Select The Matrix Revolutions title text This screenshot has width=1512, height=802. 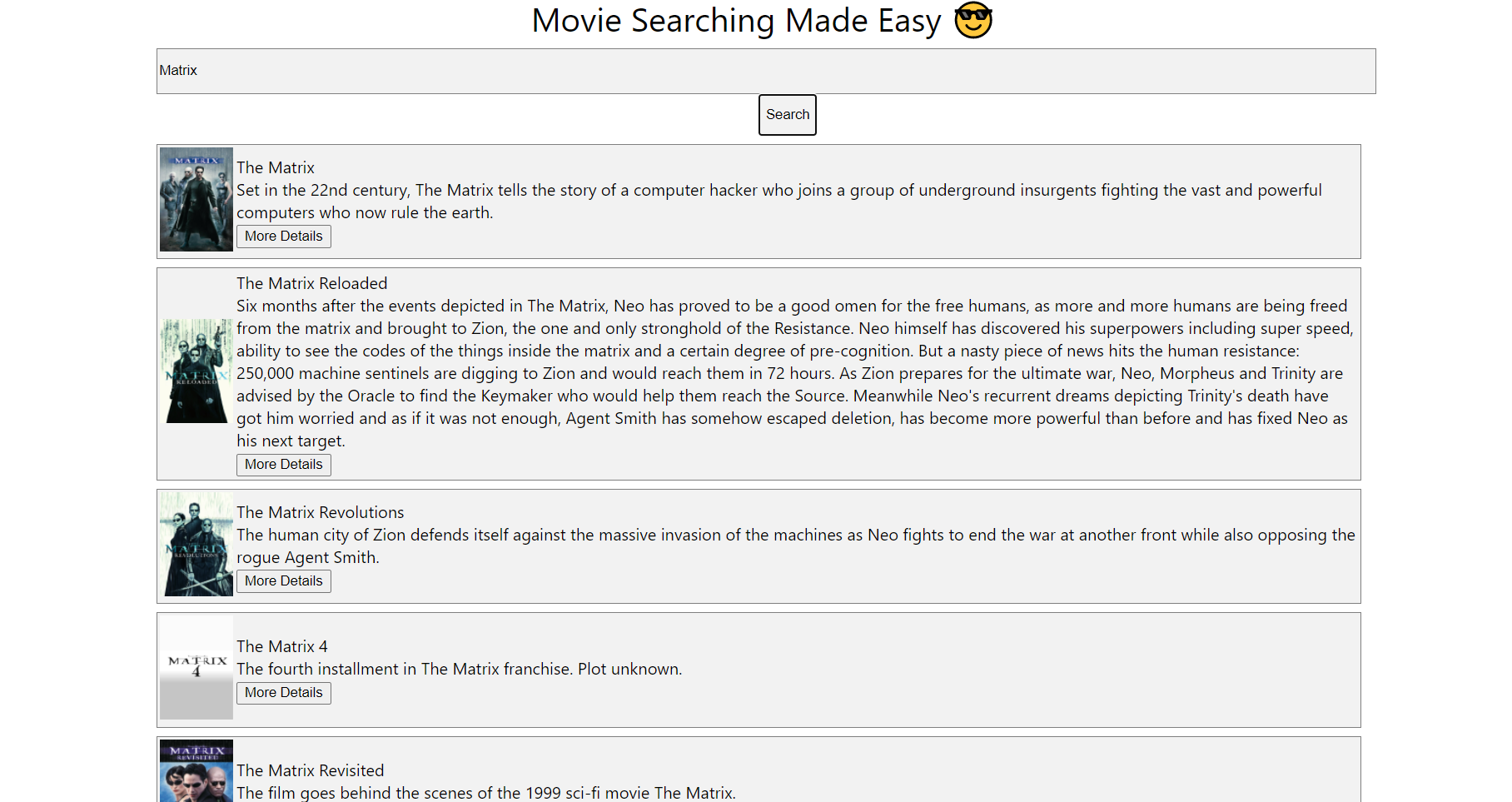[x=320, y=512]
